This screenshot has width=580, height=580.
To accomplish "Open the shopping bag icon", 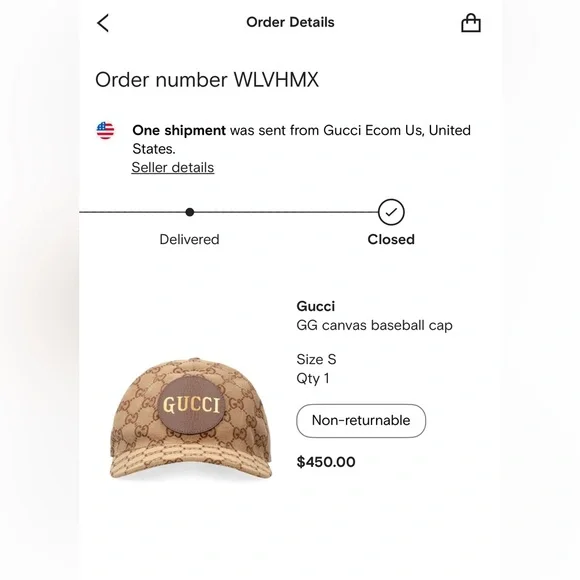I will (x=471, y=23).
